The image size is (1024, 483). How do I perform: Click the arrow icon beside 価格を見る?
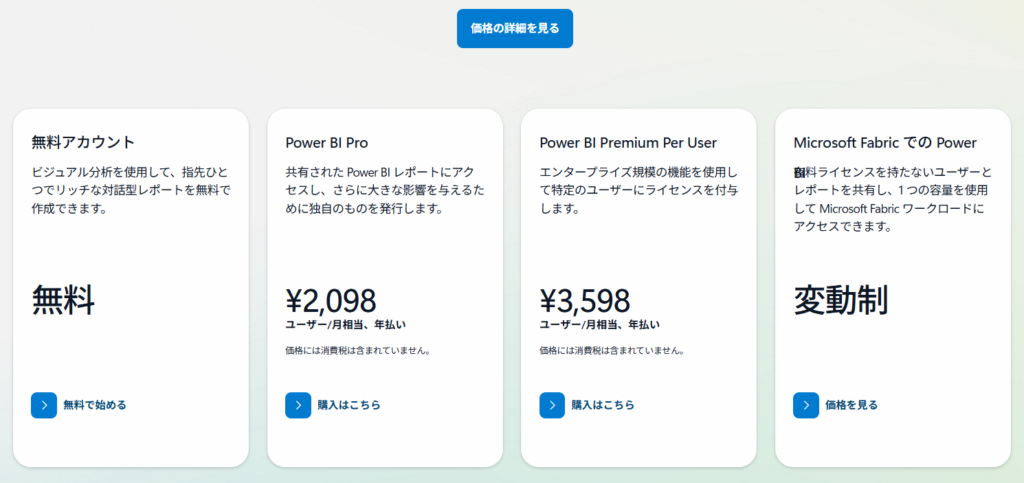(x=806, y=405)
